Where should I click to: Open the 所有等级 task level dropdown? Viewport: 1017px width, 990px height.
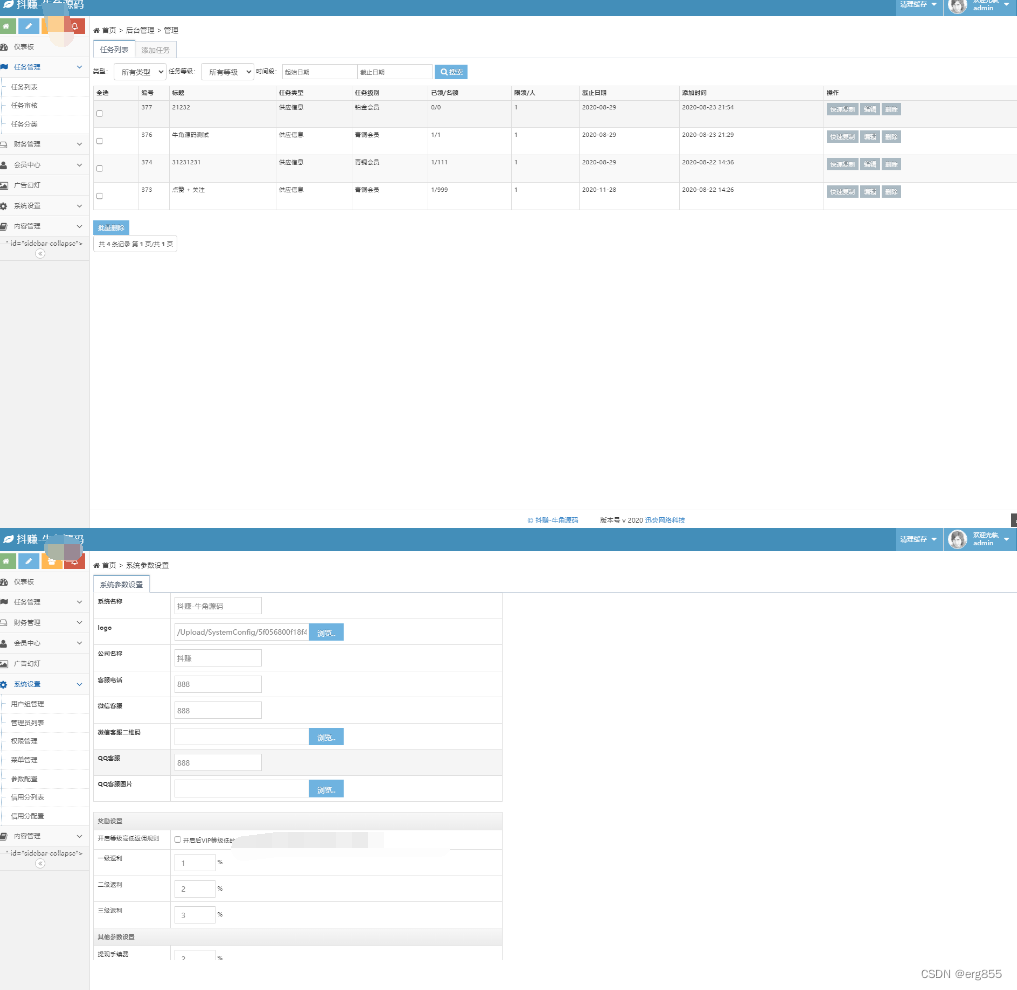coord(228,72)
